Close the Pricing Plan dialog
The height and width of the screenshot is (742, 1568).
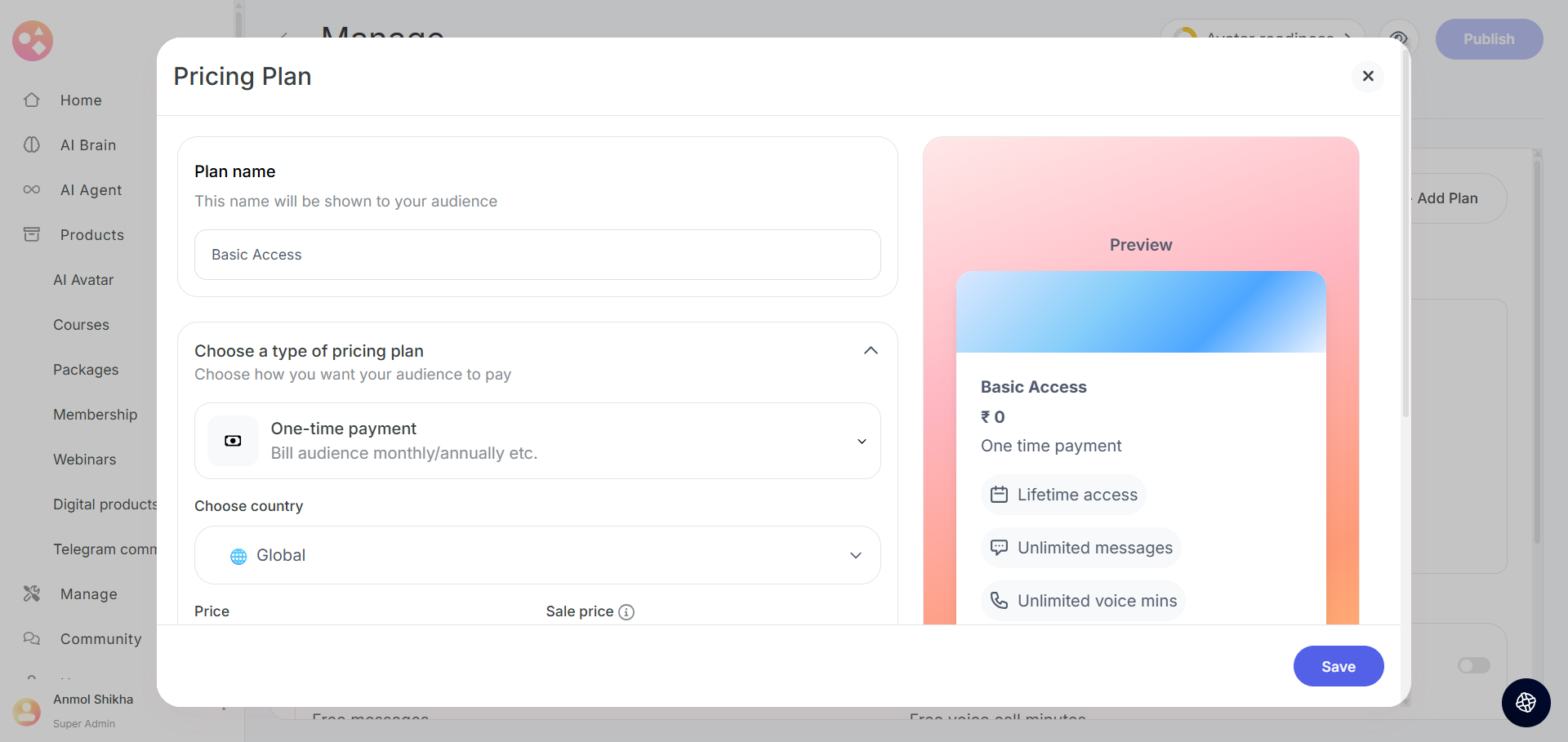pos(1368,76)
